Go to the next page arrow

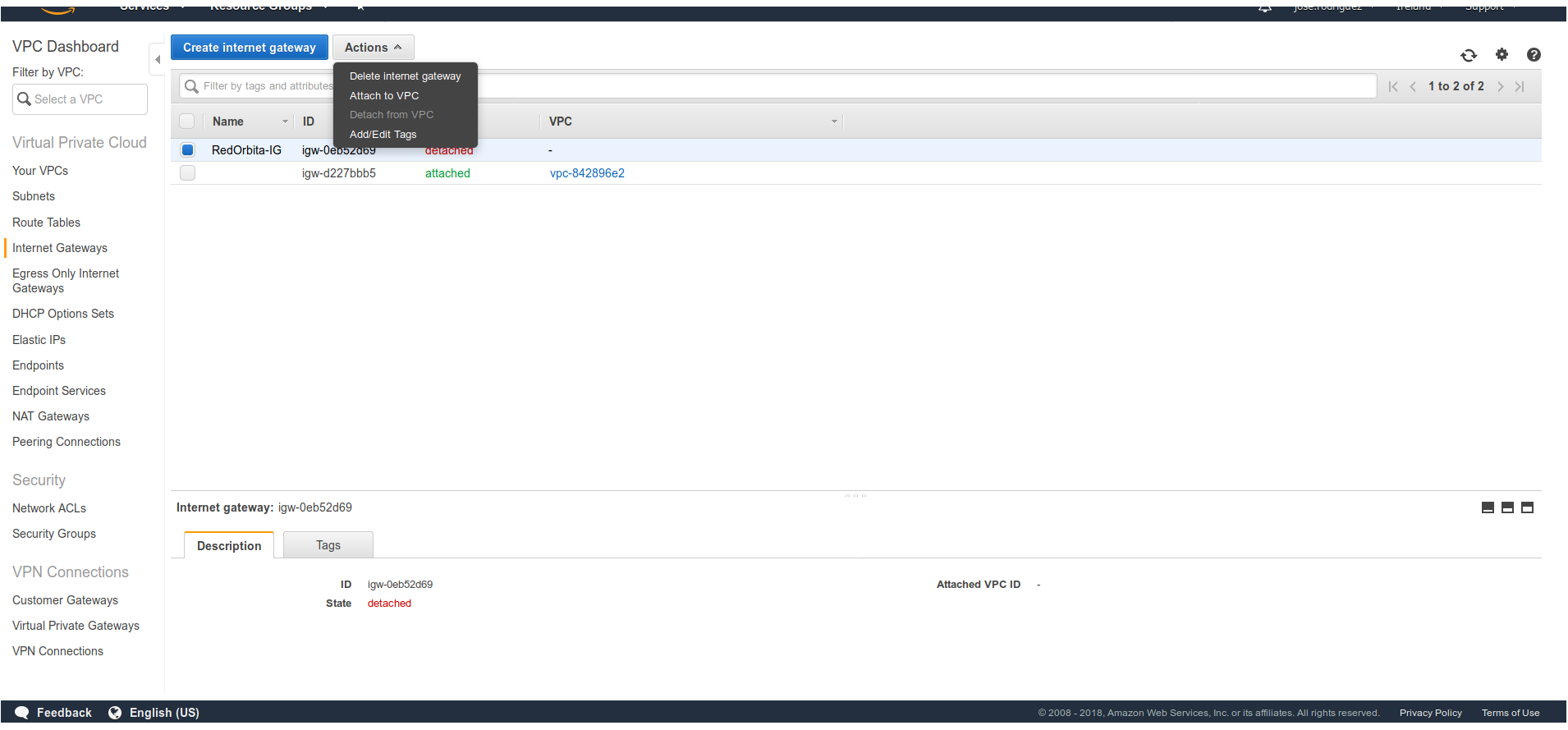point(1500,87)
